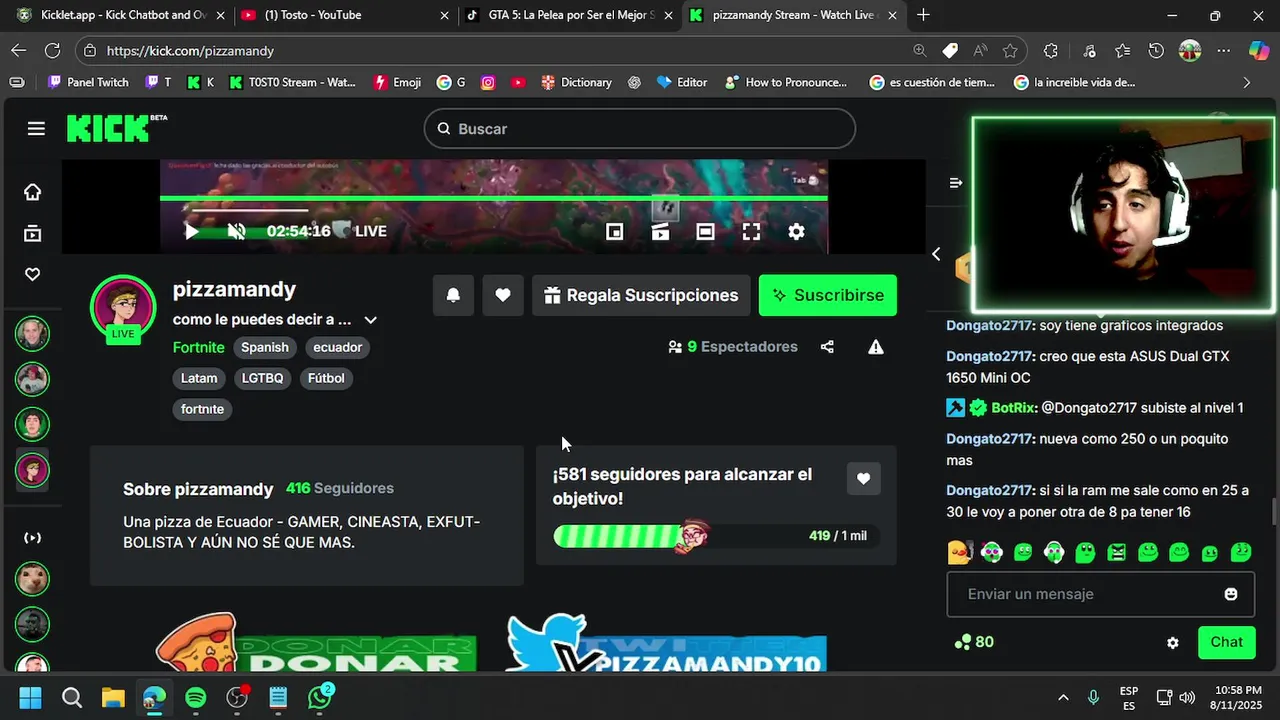Reload the page
This screenshot has width=1280, height=720.
(53, 50)
